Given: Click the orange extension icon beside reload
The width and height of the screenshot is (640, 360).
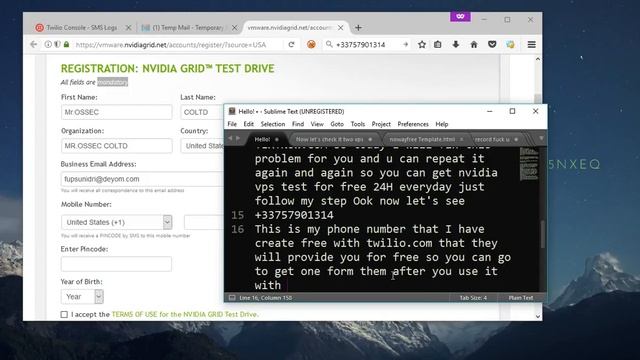Looking at the screenshot, I should [311, 44].
